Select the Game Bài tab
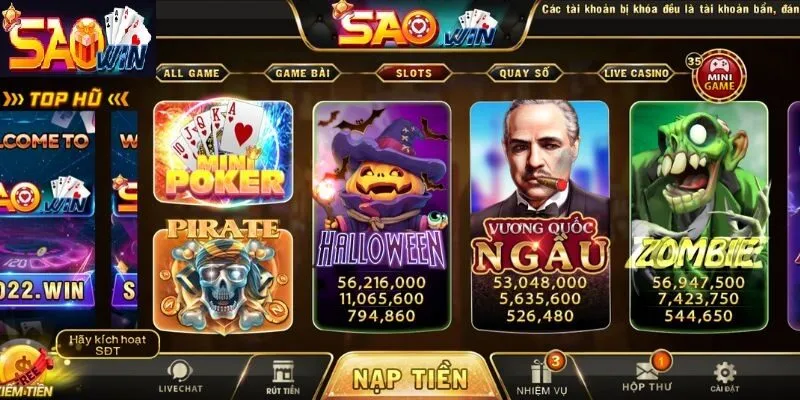800x400 pixels. (303, 73)
